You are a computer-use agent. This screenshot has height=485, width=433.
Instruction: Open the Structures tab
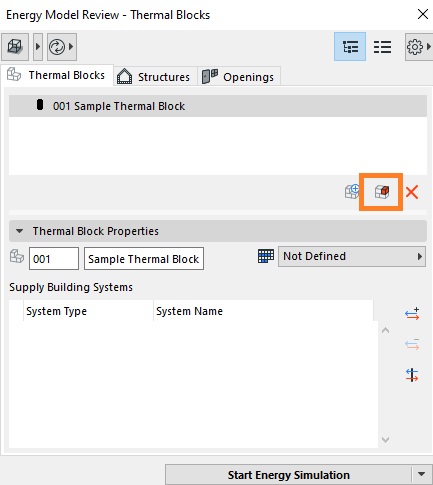pos(155,77)
